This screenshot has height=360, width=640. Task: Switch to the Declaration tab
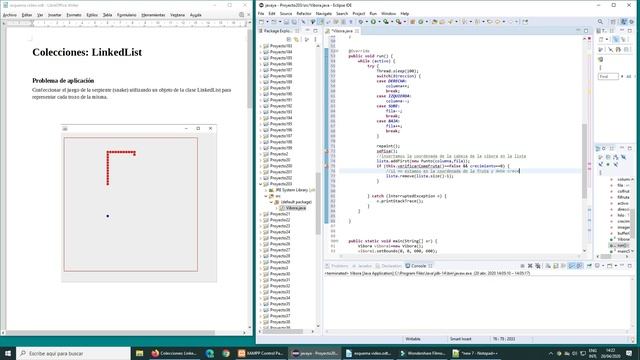389,266
